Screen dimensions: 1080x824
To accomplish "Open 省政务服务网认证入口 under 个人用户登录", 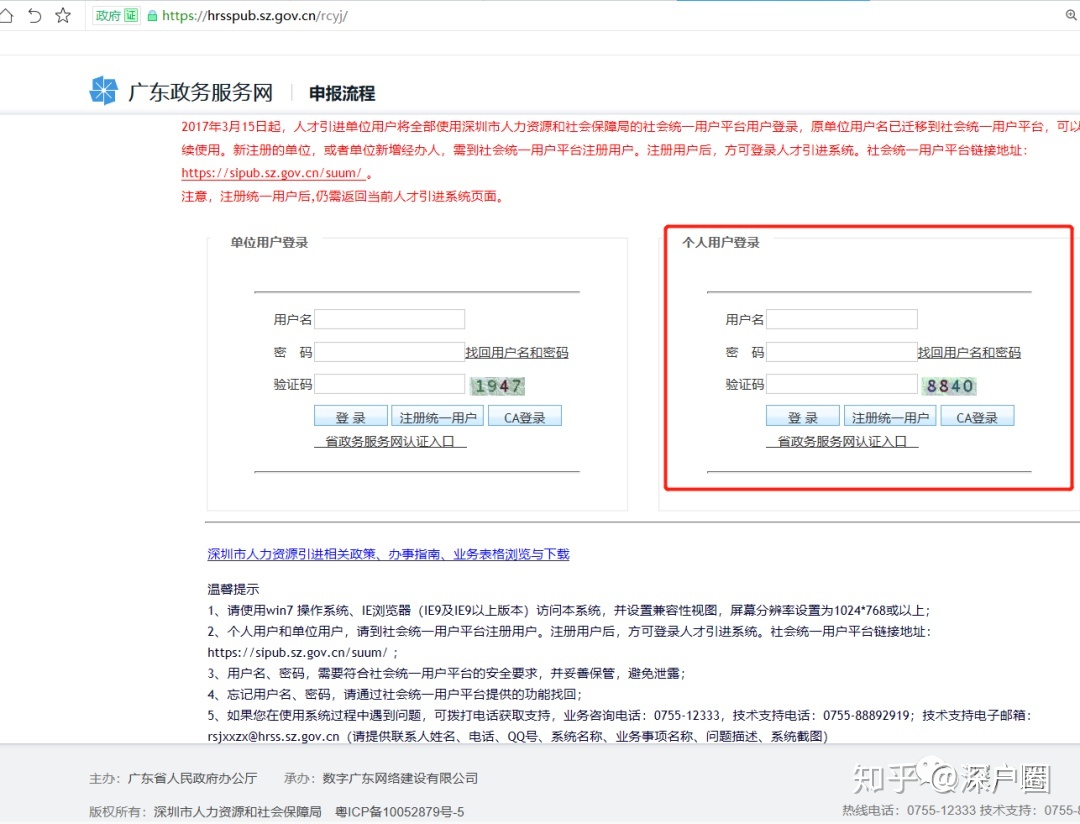I will [842, 441].
